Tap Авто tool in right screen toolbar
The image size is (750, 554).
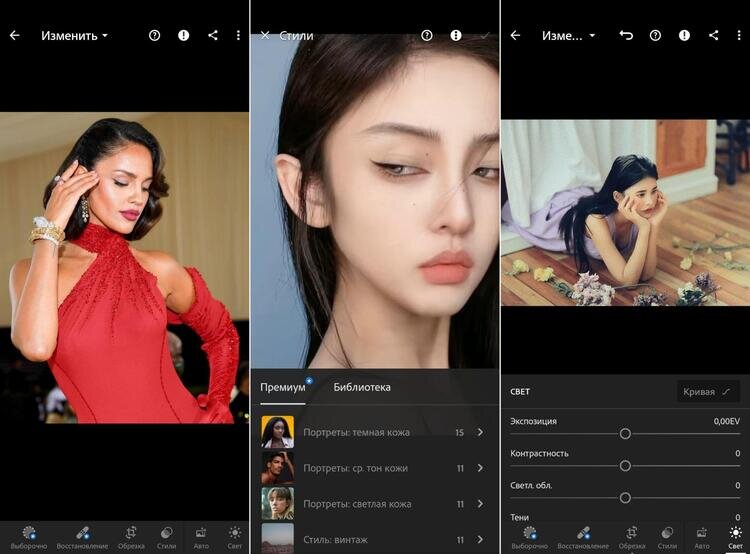702,537
